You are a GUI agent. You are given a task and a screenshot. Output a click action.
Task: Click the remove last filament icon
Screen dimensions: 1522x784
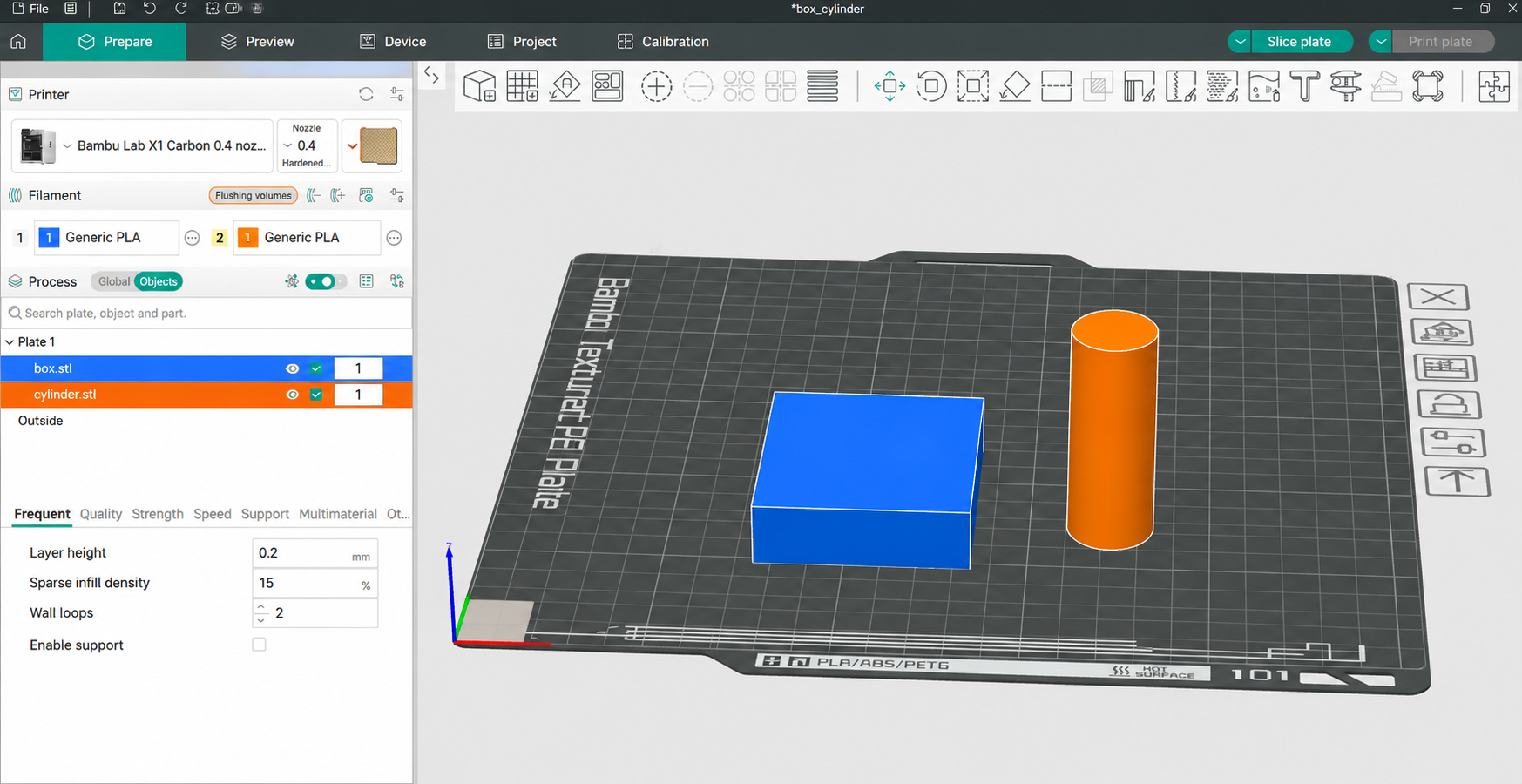[315, 195]
